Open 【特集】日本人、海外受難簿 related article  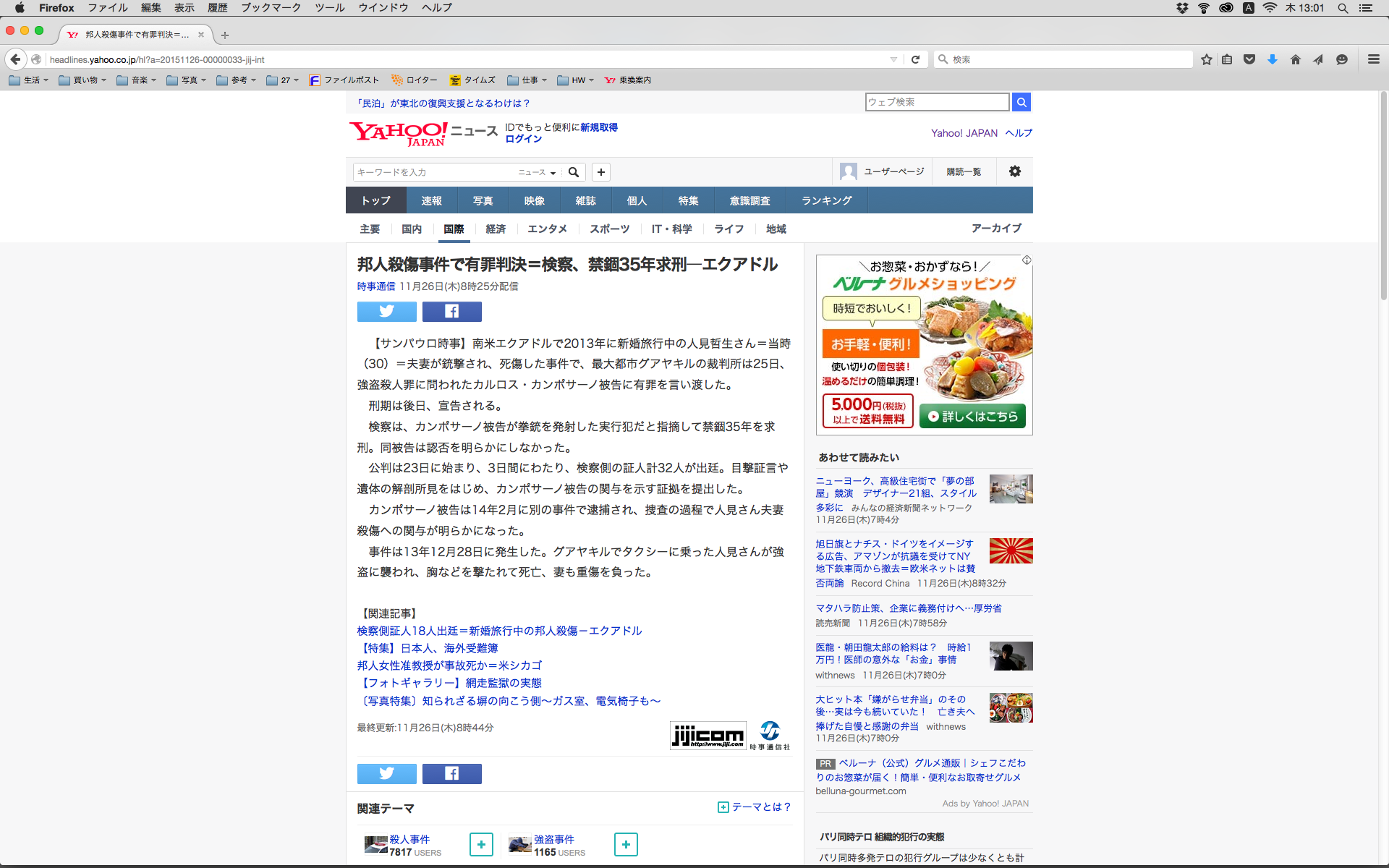point(428,648)
